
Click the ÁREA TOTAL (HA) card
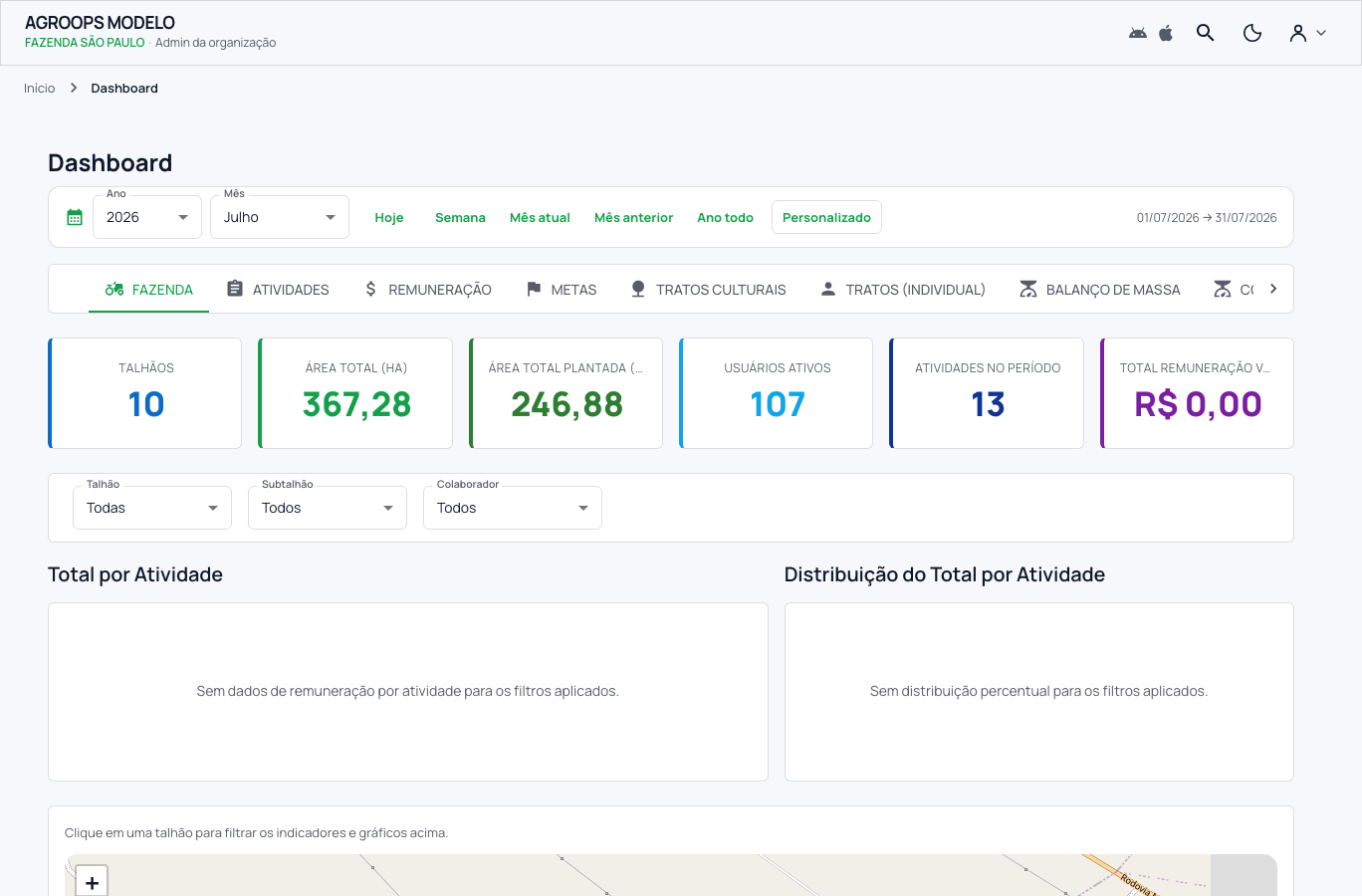click(x=355, y=393)
